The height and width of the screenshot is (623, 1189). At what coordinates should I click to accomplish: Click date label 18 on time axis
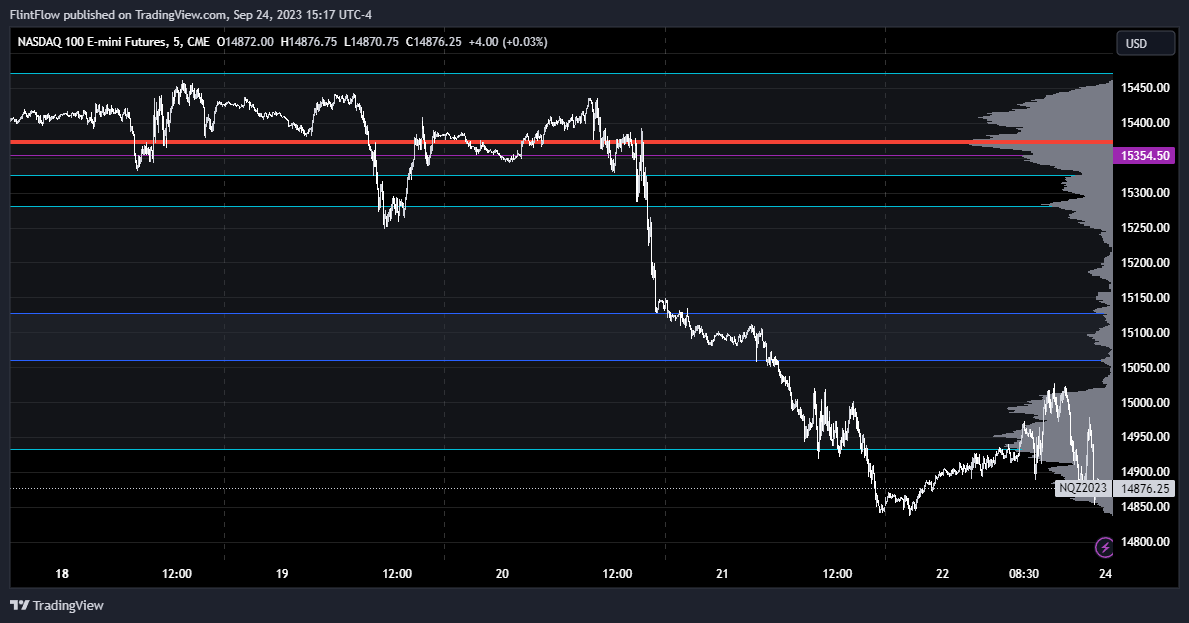coord(62,574)
